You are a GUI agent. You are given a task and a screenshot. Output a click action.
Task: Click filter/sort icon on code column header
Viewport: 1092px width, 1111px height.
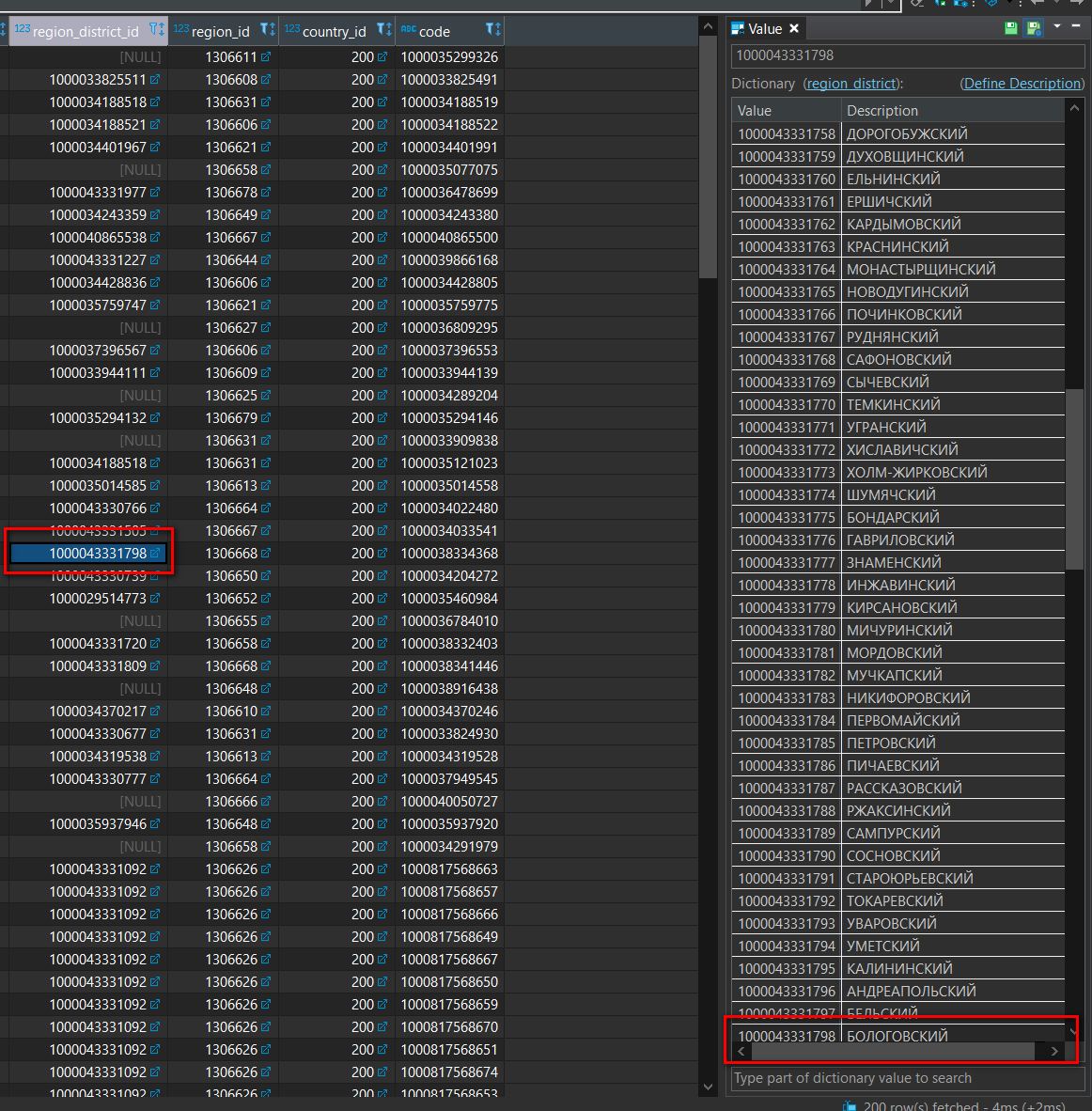pyautogui.click(x=492, y=30)
